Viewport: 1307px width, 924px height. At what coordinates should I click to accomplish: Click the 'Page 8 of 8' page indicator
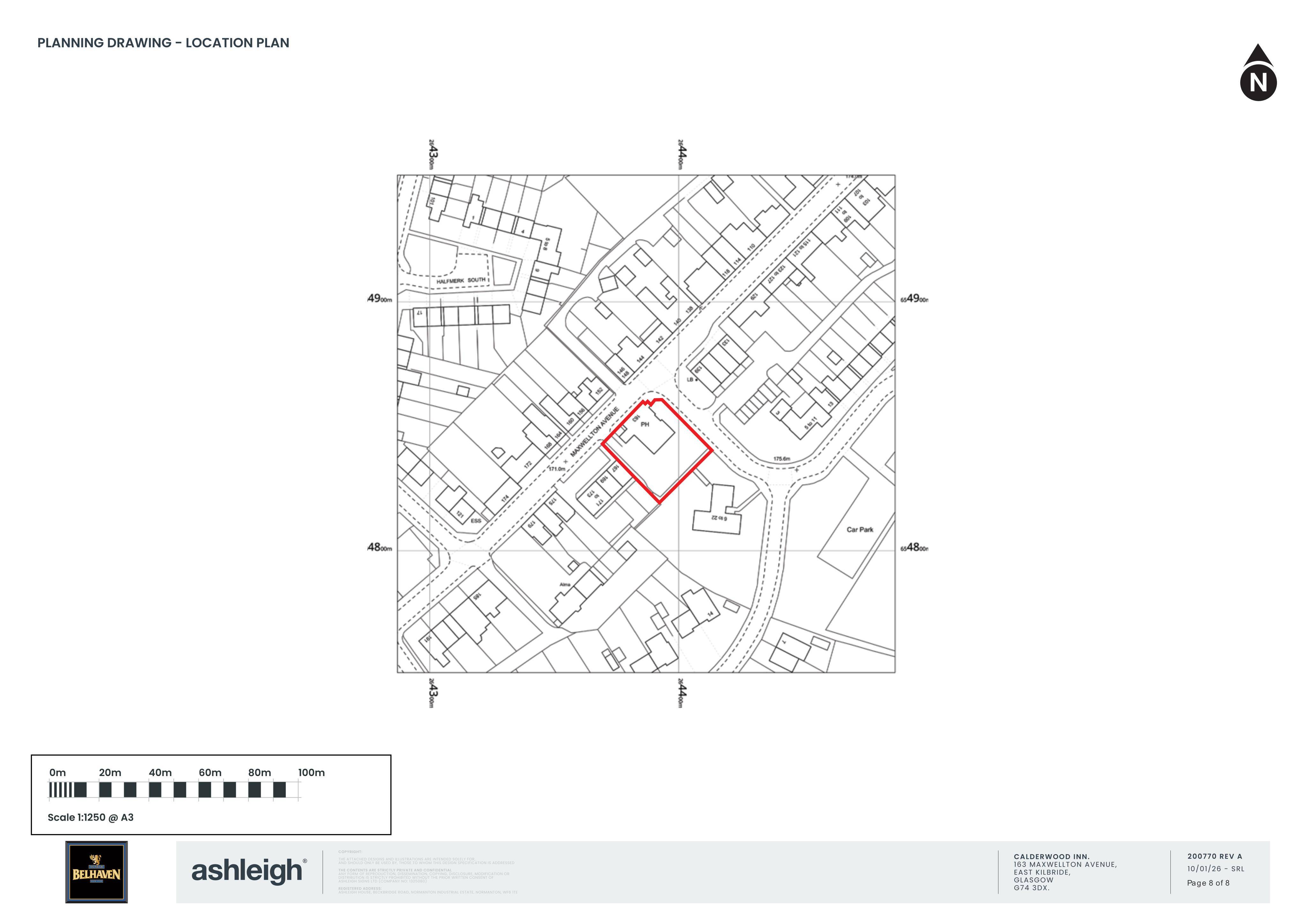tap(1208, 883)
